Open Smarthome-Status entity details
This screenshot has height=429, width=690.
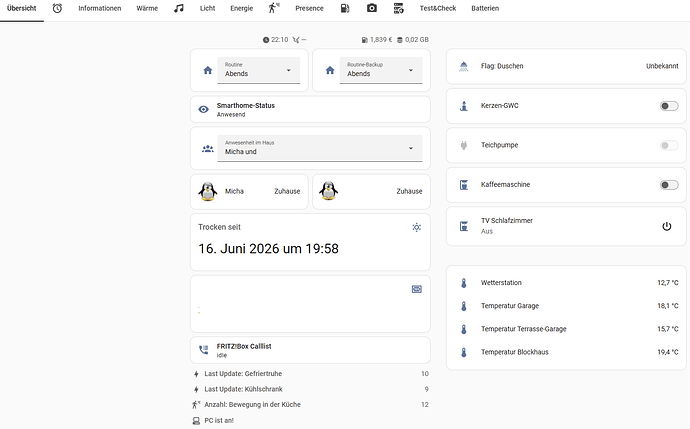(310, 110)
